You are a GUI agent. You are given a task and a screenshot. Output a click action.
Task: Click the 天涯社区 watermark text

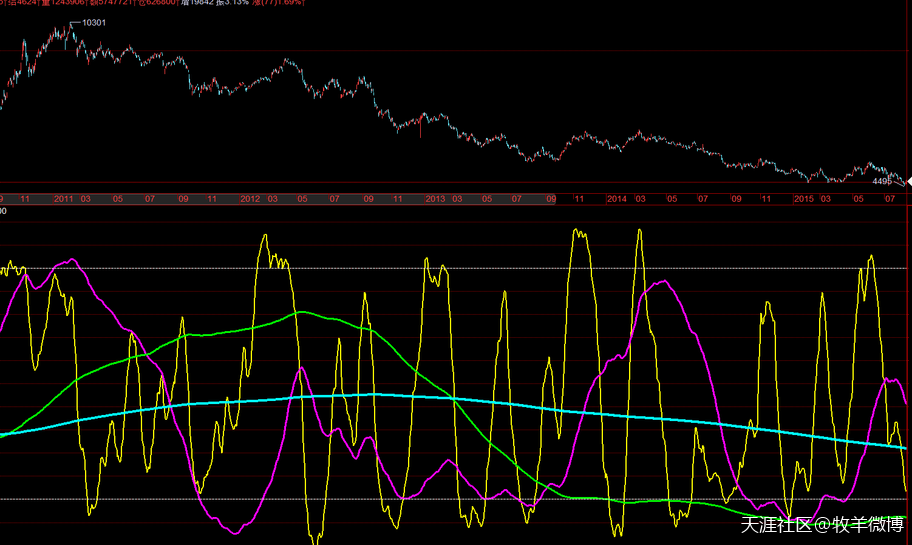[x=775, y=523]
